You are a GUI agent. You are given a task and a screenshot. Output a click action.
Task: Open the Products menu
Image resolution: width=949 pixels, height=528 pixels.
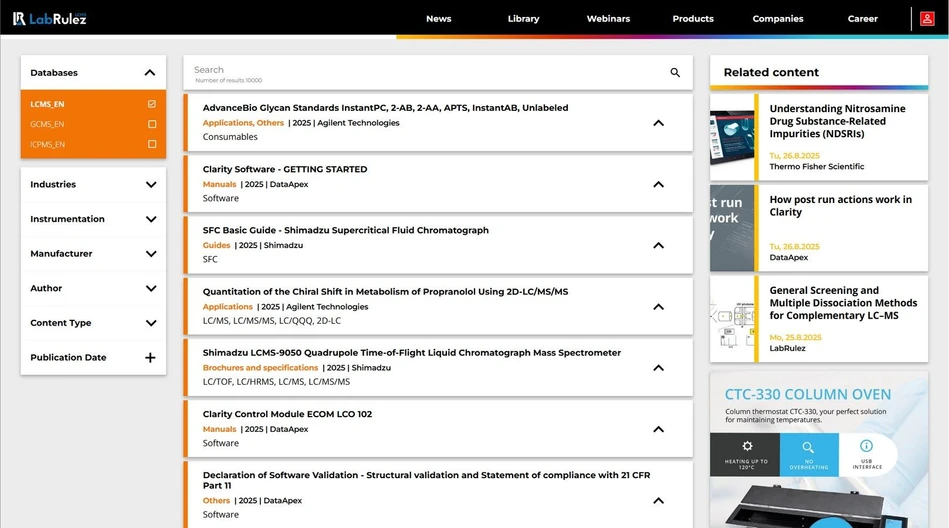point(693,19)
